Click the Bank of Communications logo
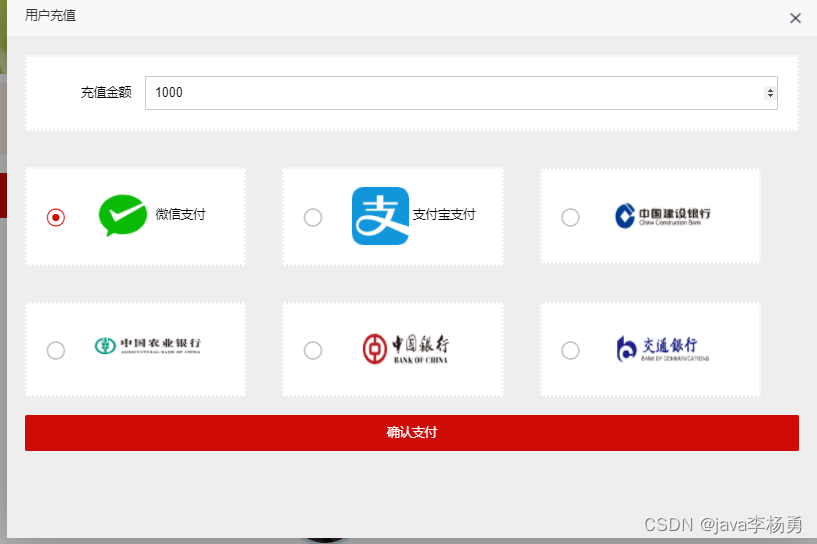817x544 pixels. pos(663,349)
